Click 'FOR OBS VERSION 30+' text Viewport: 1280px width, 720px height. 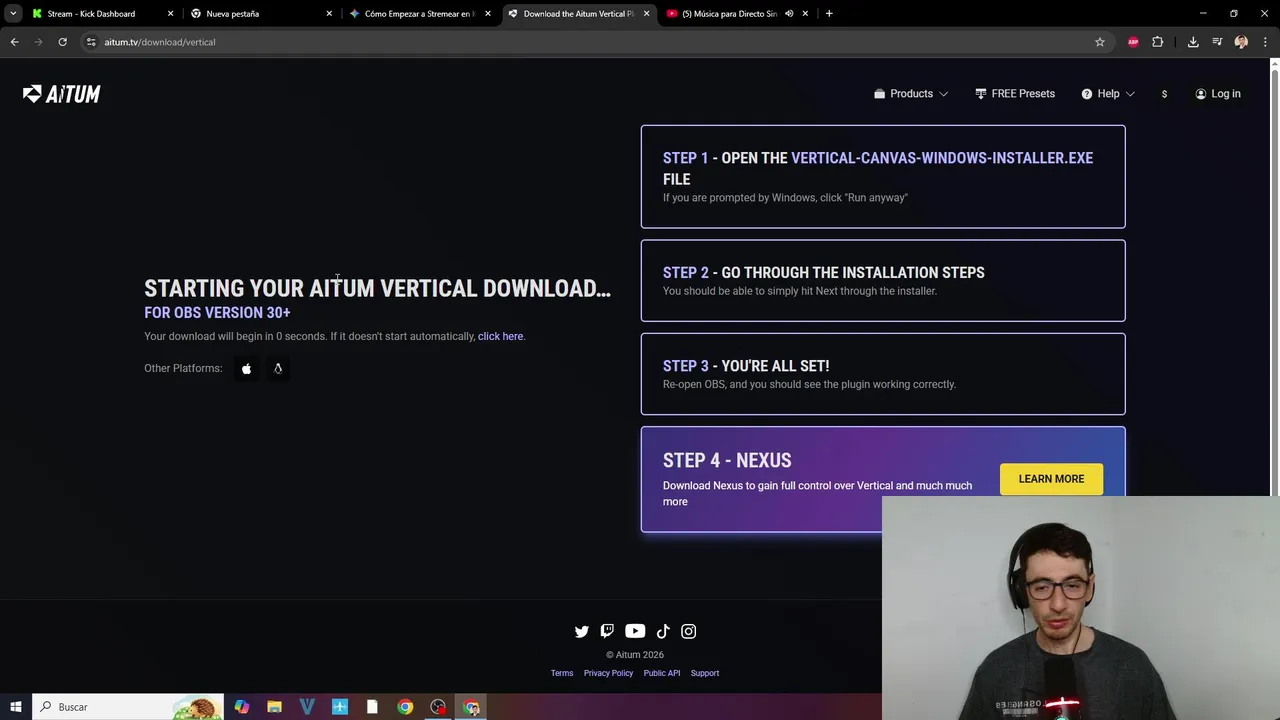[217, 313]
